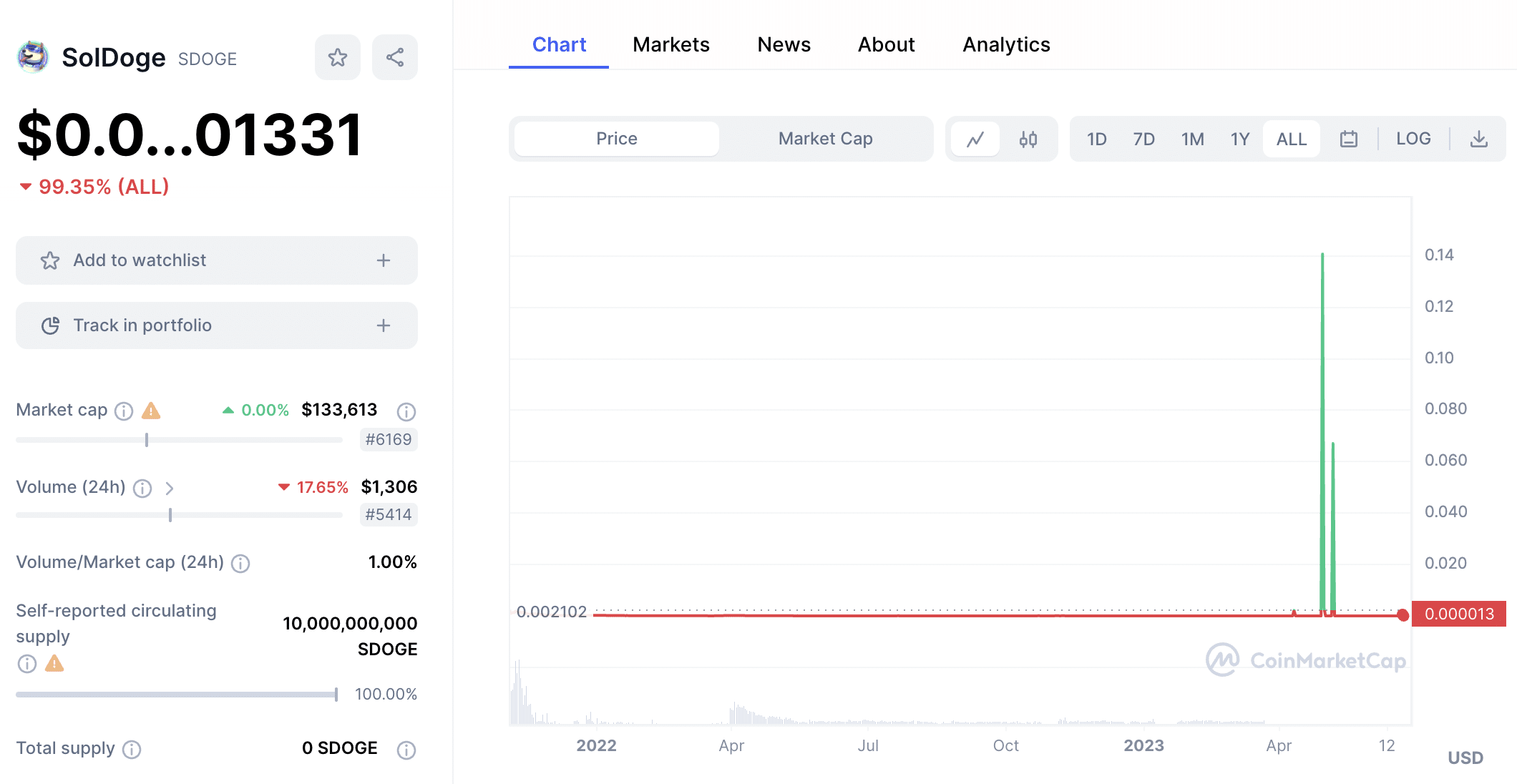Click the red current price point on chart
Viewport: 1517px width, 784px height.
point(1403,614)
